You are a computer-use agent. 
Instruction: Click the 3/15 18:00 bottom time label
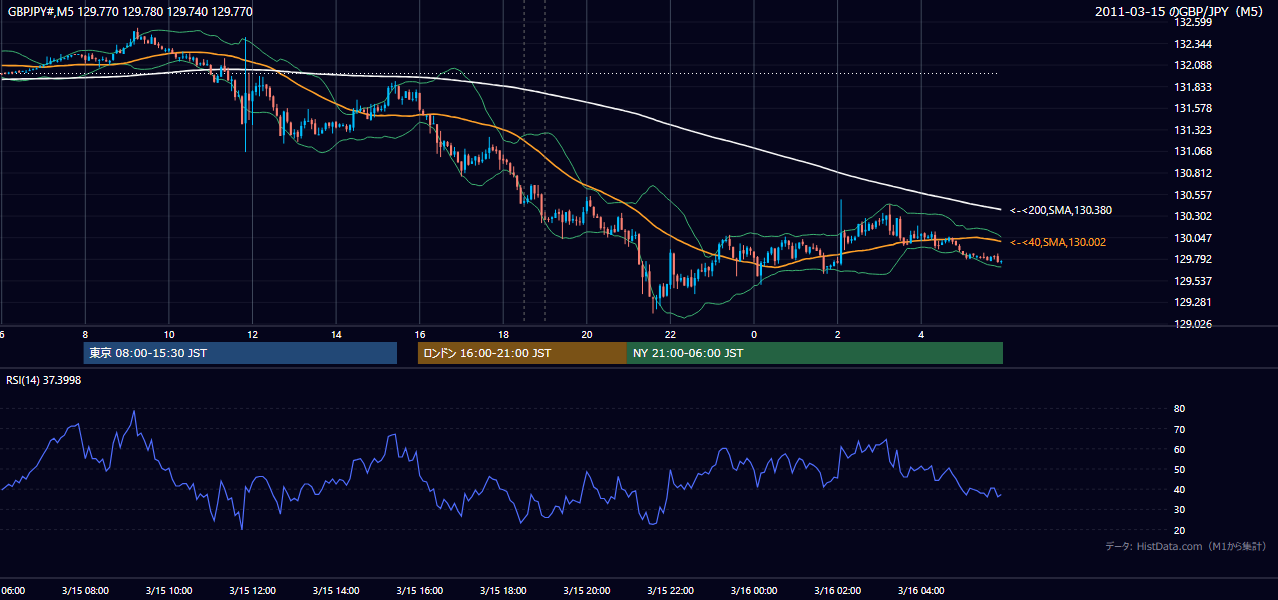pos(503,591)
